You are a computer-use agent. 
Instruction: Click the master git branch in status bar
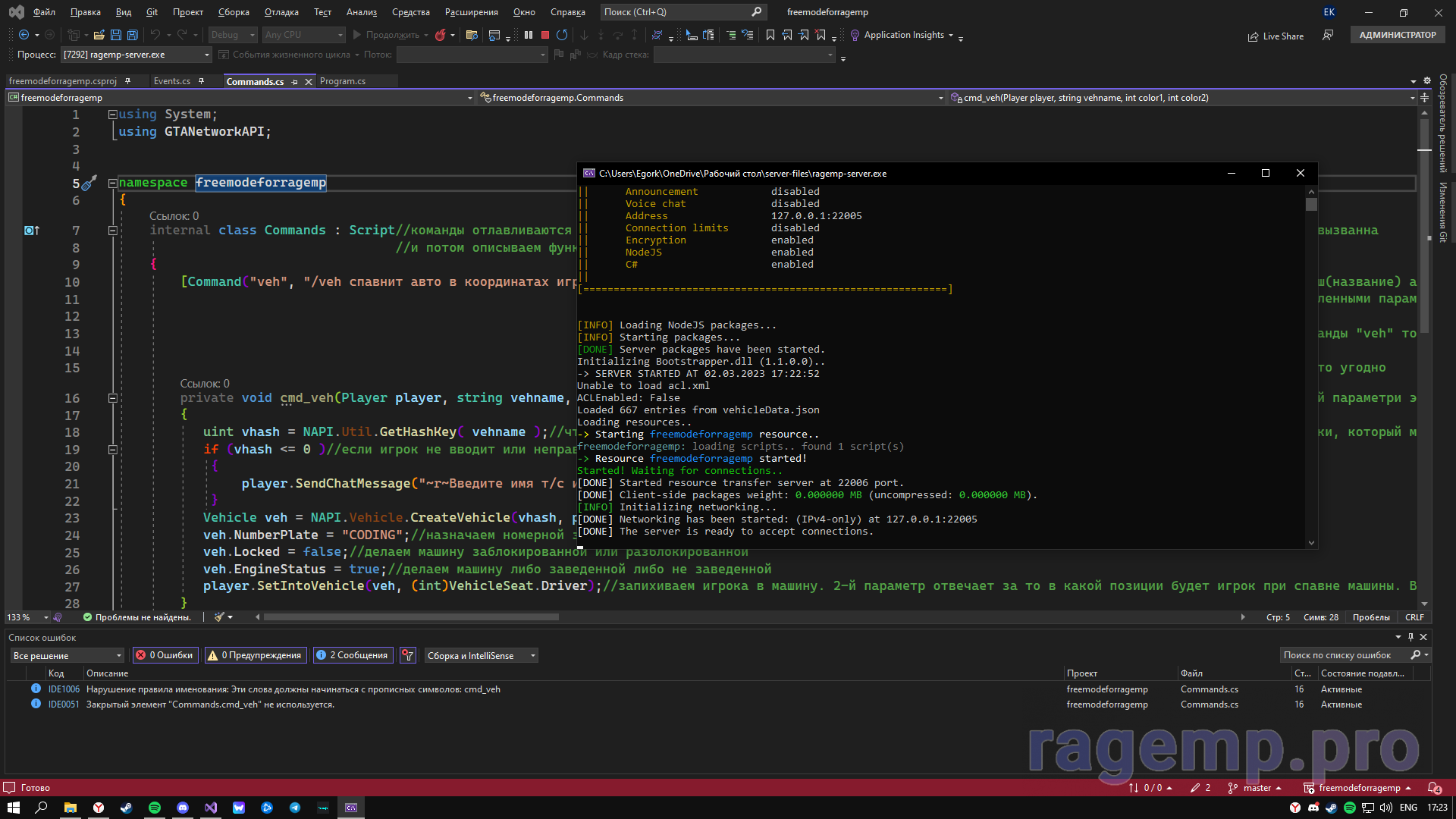click(x=1255, y=788)
